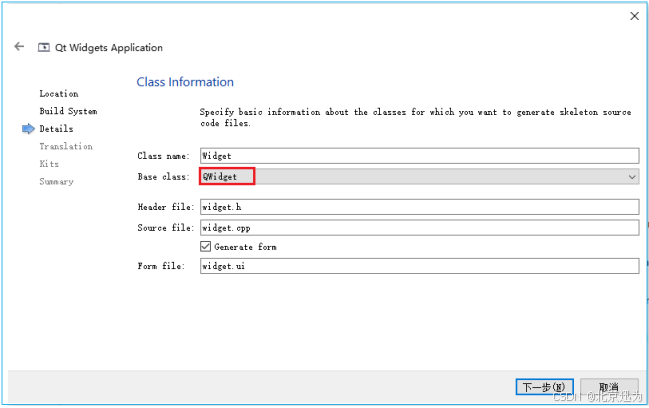Viewport: 649px width, 408px height.
Task: Open the Base class dropdown arrow
Action: tap(632, 177)
